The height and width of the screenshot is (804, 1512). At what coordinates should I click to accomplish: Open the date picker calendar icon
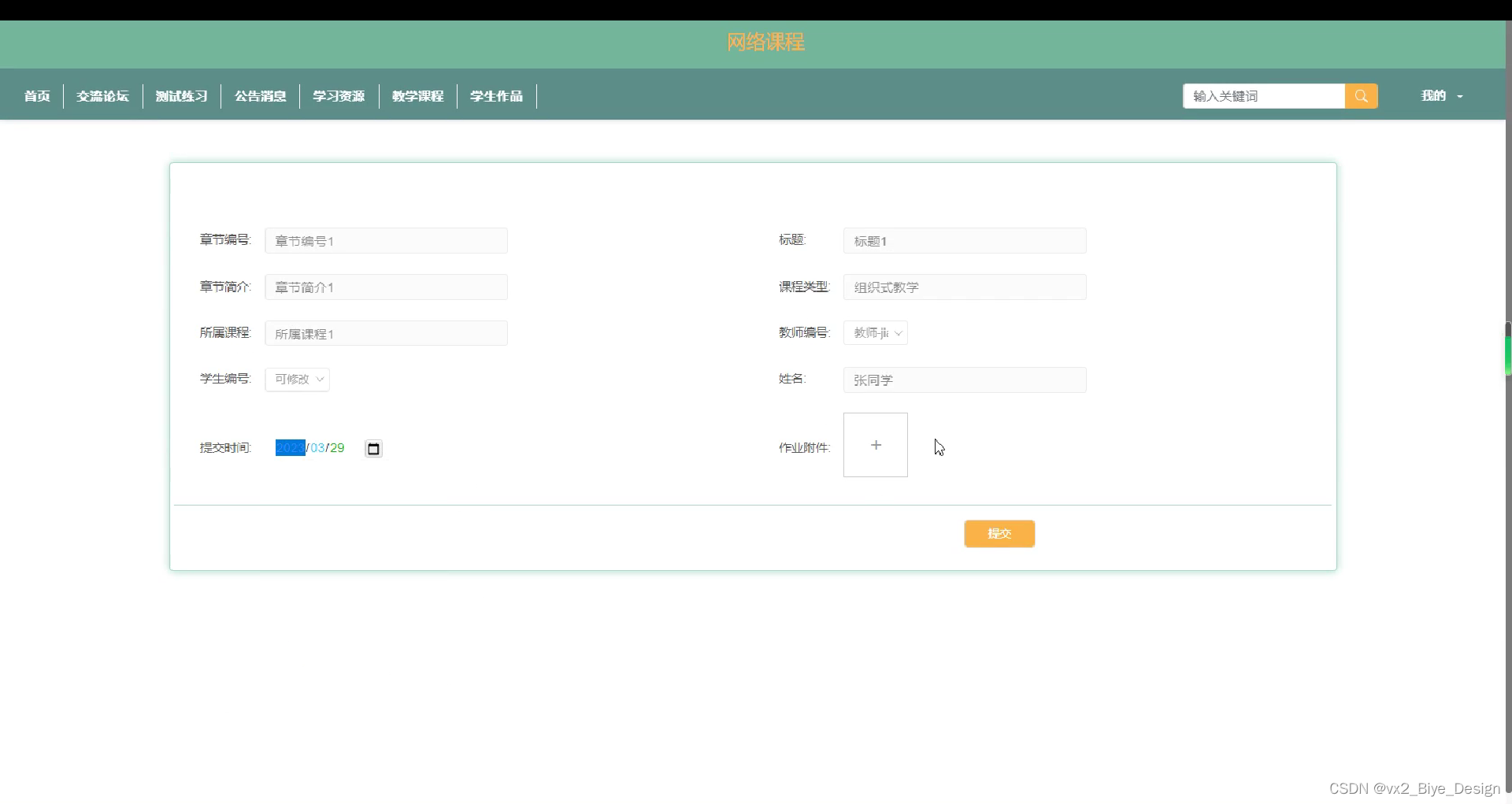(374, 449)
